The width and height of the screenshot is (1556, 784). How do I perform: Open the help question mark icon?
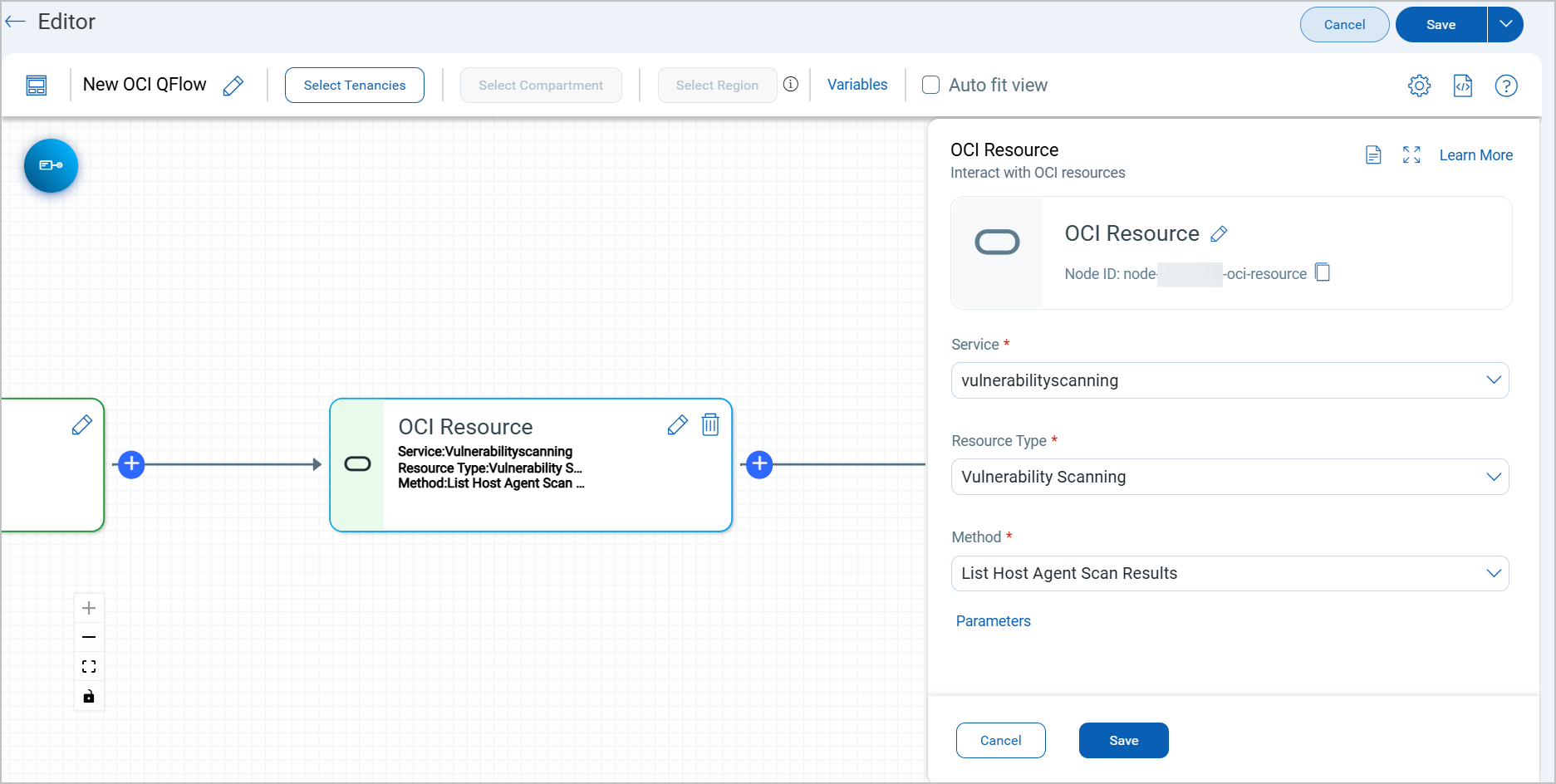click(1505, 86)
